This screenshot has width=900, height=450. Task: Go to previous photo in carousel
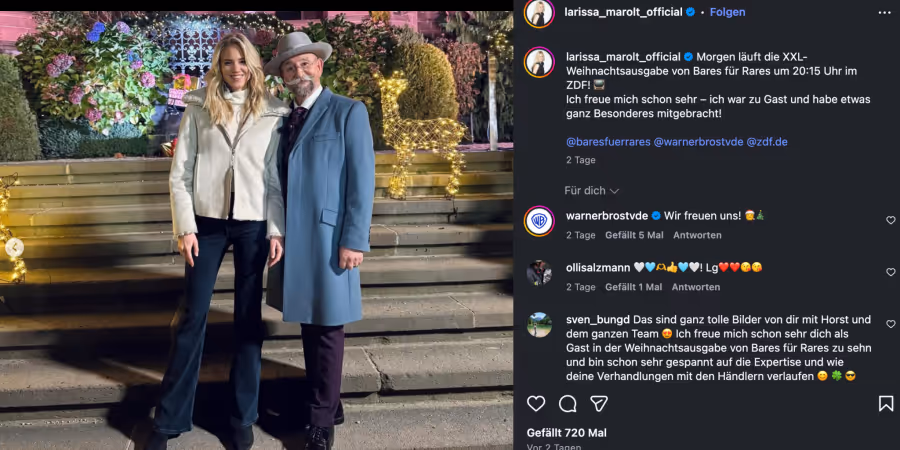pyautogui.click(x=13, y=246)
